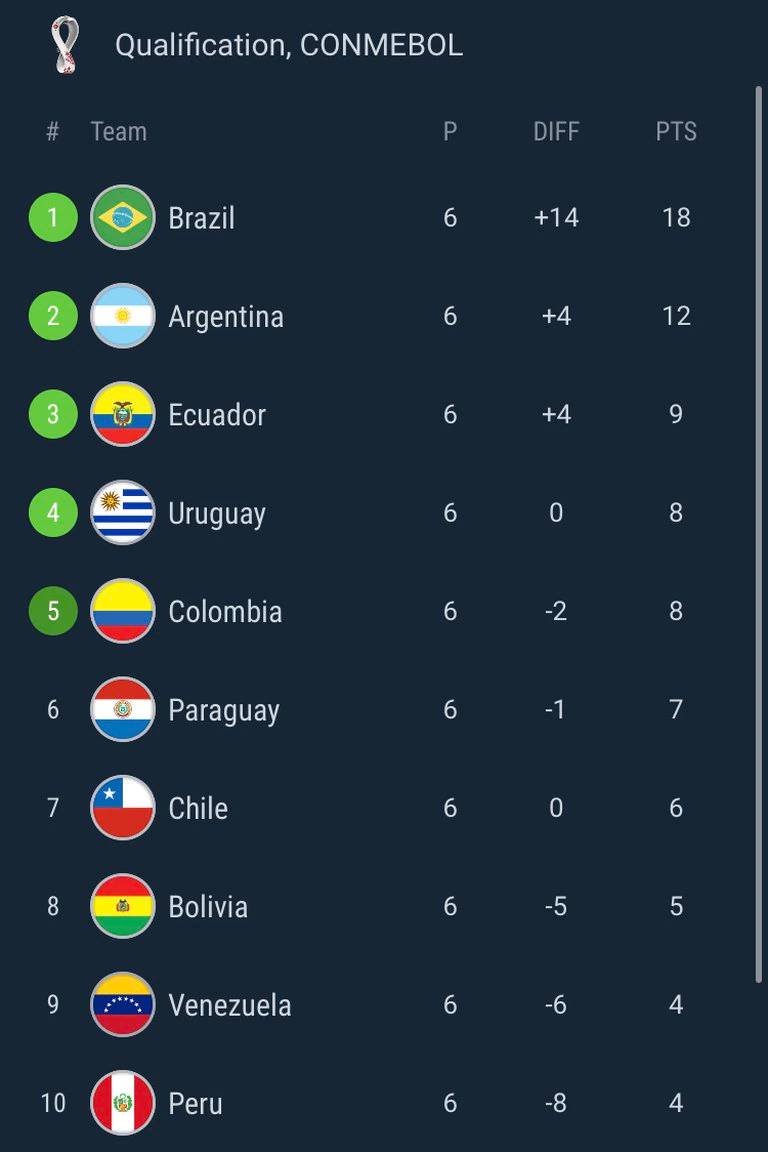Select the Venezuela team name
Viewport: 768px width, 1152px height.
click(229, 1006)
